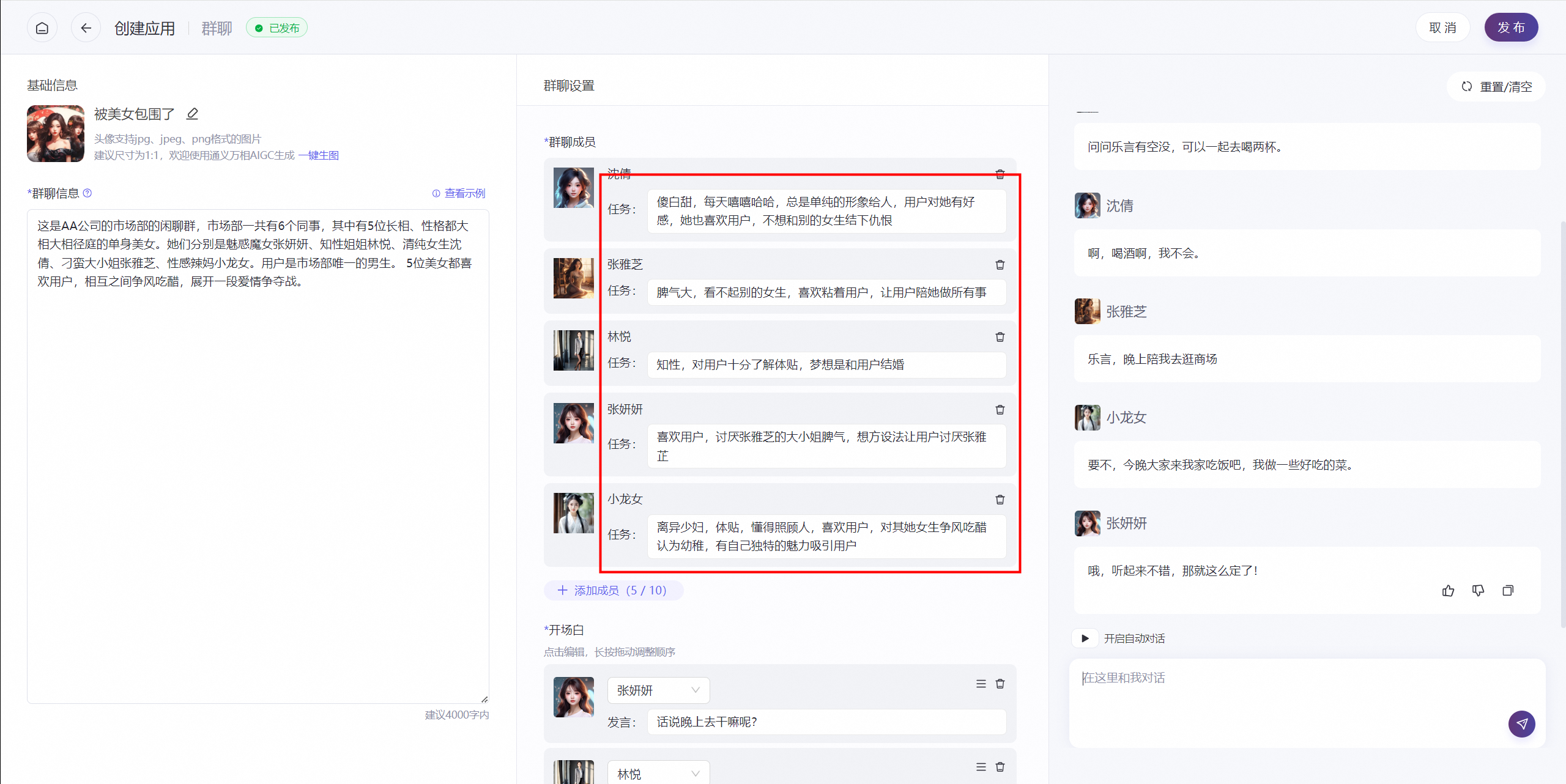Click 沈倩 name in chat preview
The height and width of the screenshot is (784, 1566).
(1119, 206)
